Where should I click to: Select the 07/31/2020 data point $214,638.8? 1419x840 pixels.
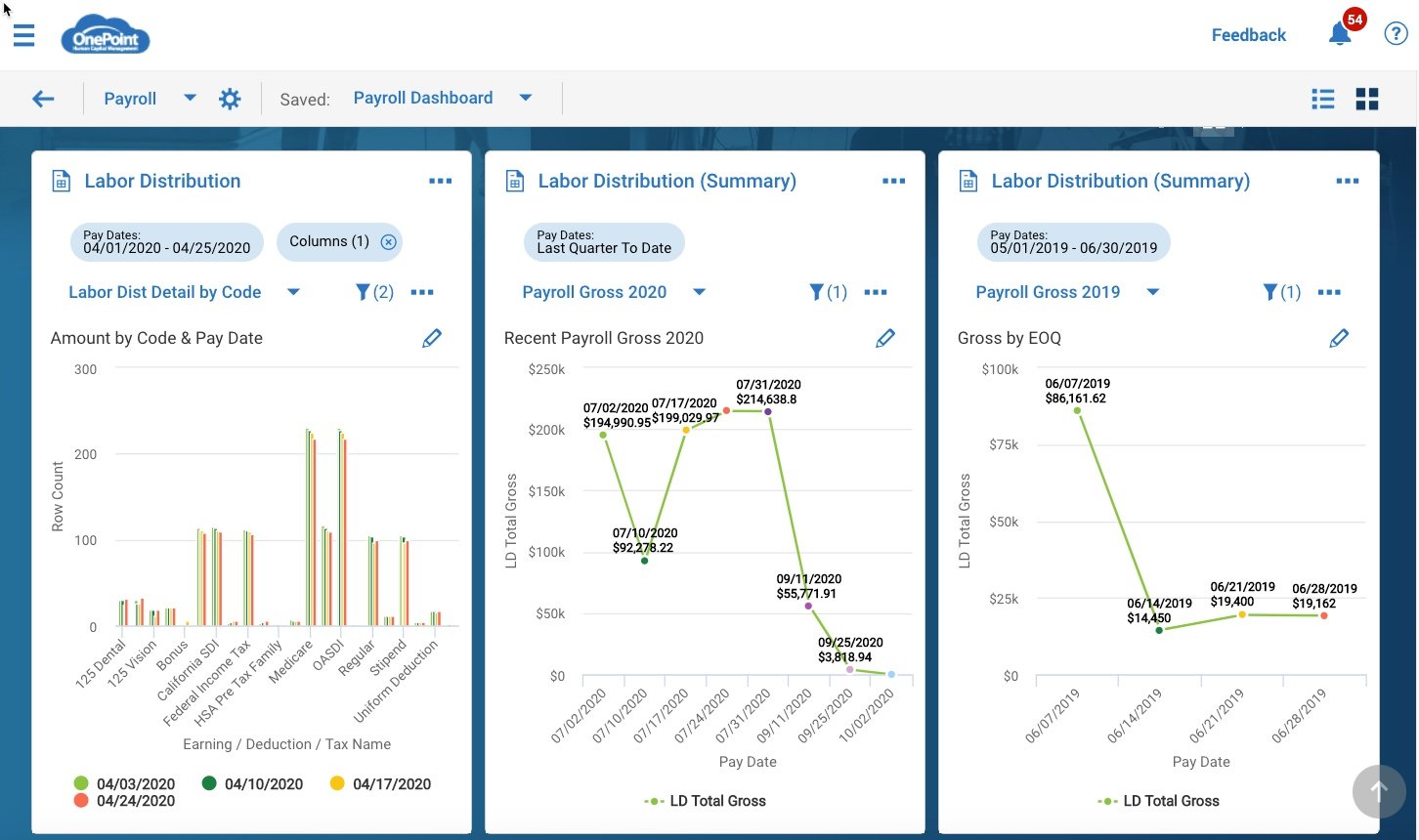pyautogui.click(x=768, y=411)
